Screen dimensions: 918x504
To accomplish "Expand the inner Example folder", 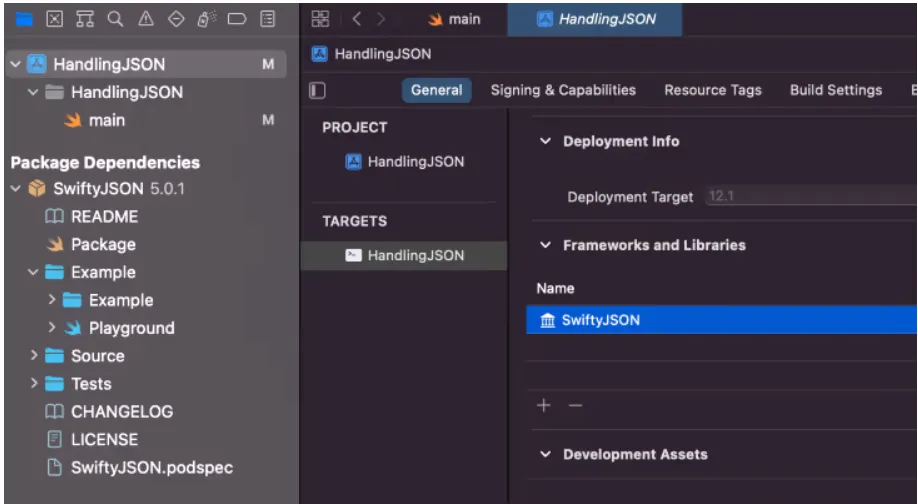I will (52, 300).
